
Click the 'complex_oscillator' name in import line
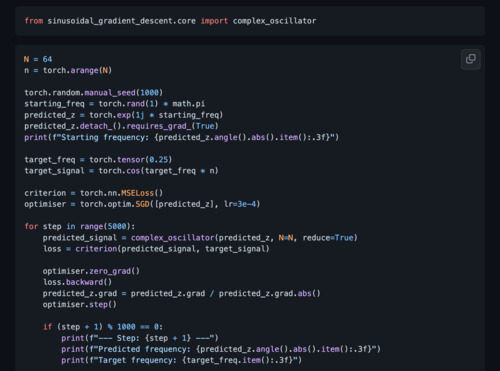(x=274, y=21)
